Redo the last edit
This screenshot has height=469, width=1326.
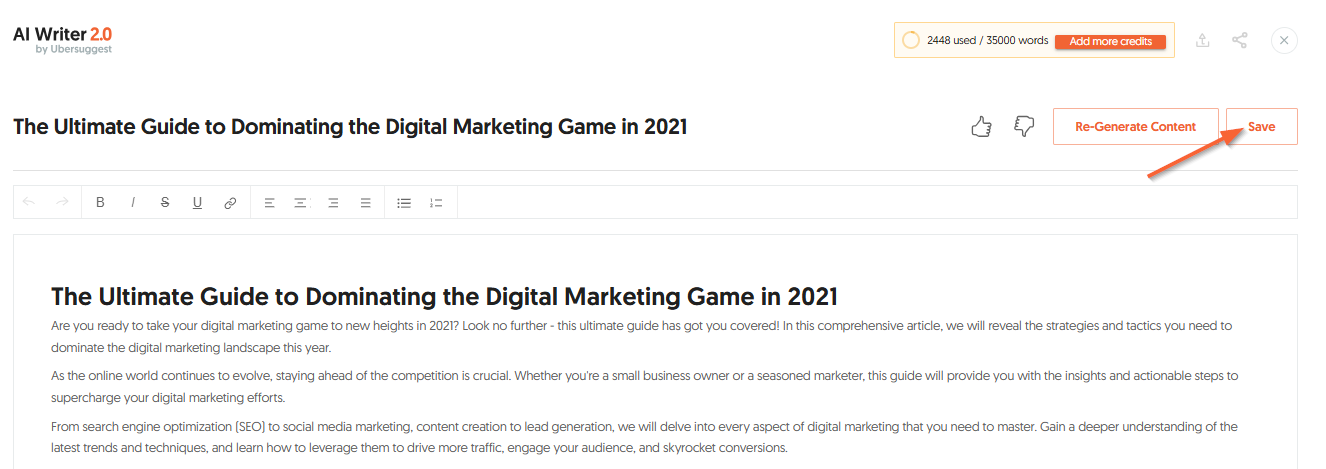(62, 202)
